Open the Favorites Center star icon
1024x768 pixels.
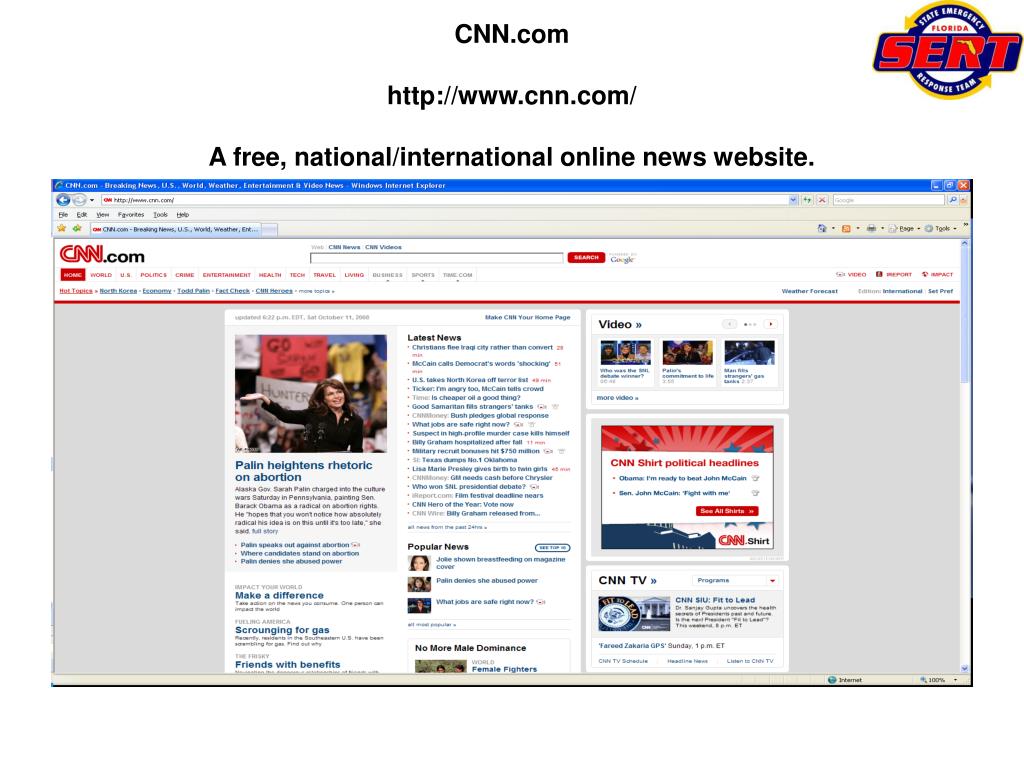pos(62,229)
